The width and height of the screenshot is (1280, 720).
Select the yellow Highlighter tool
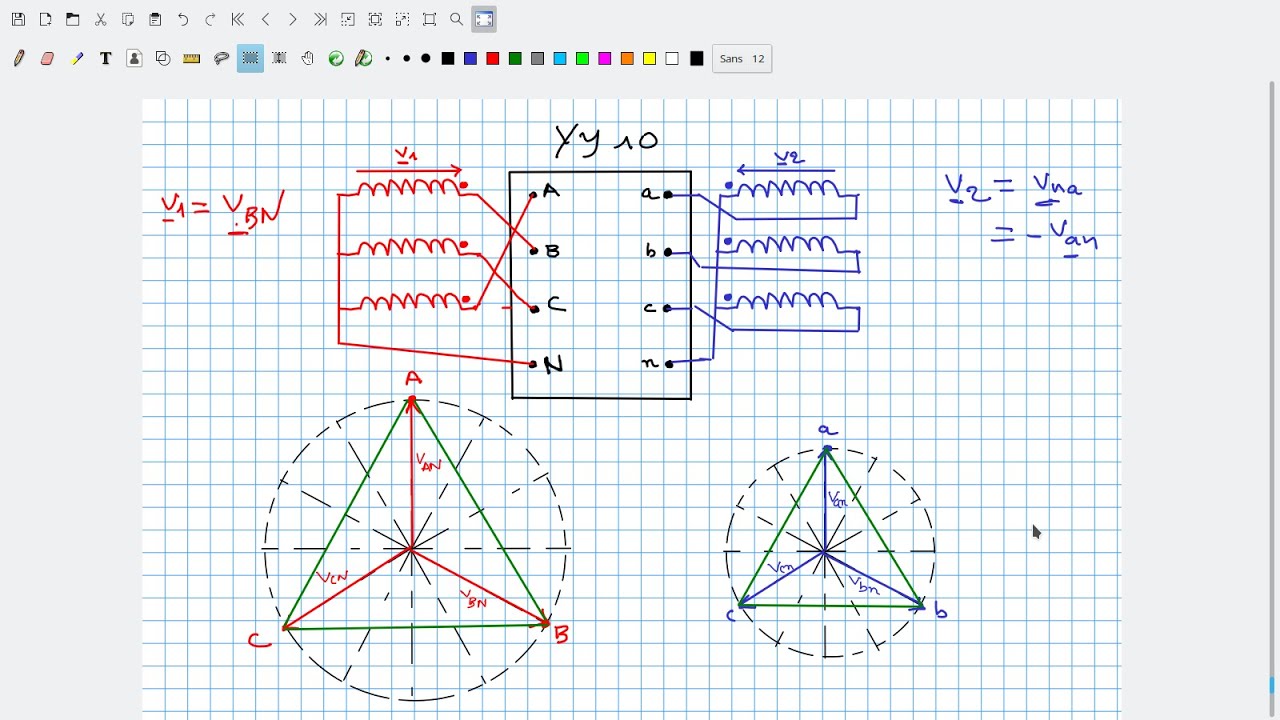pos(77,59)
